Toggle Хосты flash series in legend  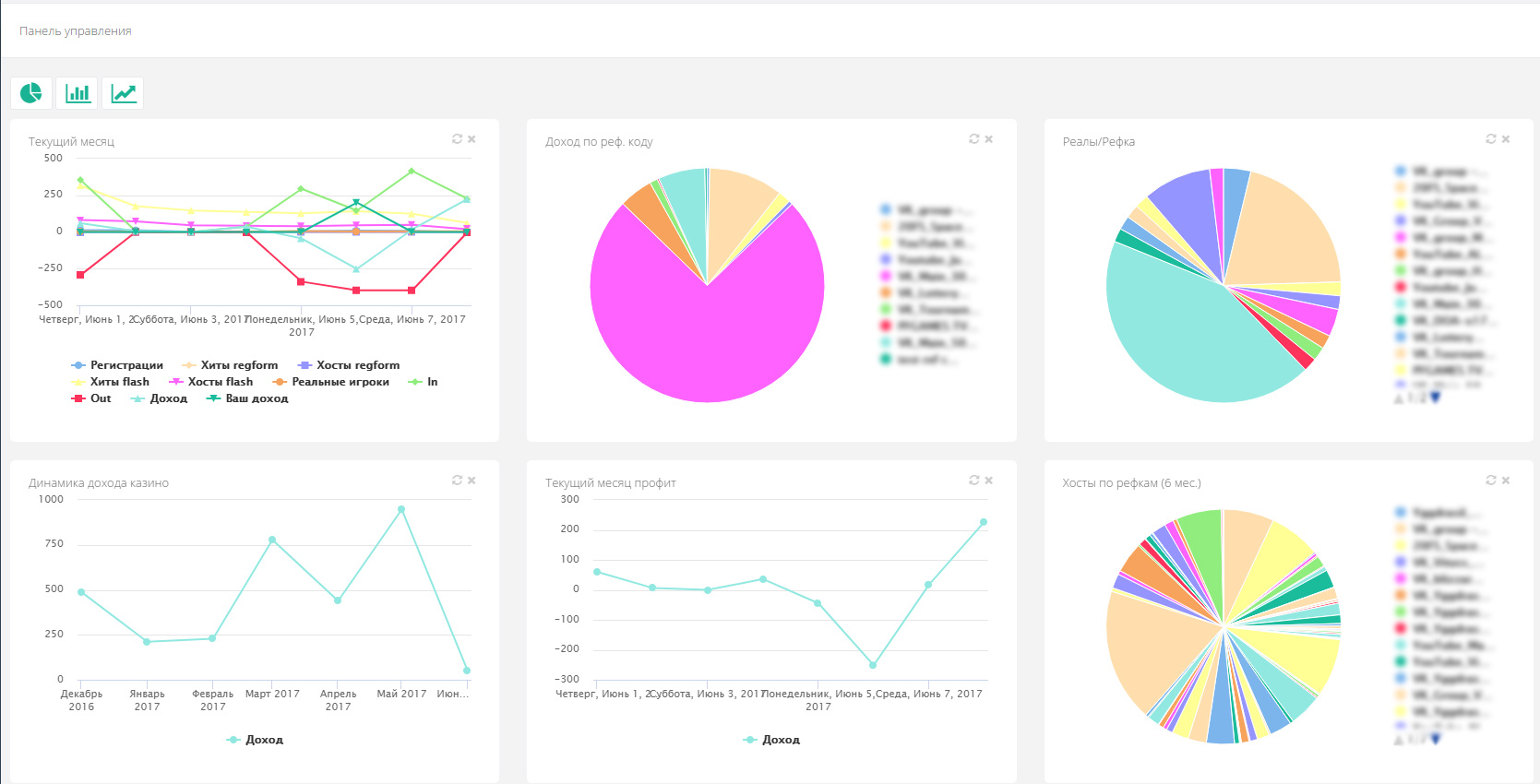(210, 382)
